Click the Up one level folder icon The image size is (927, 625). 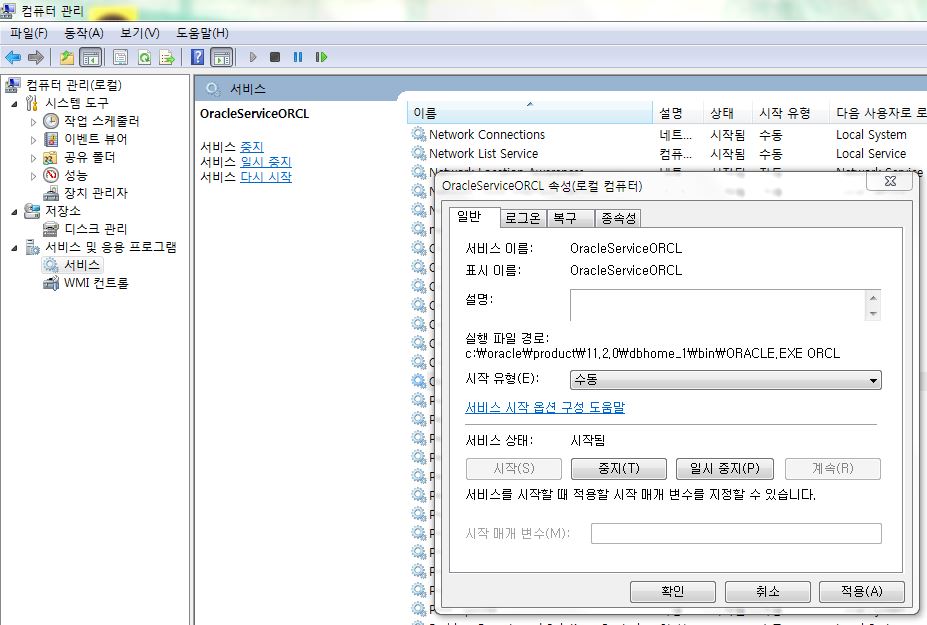coord(67,57)
